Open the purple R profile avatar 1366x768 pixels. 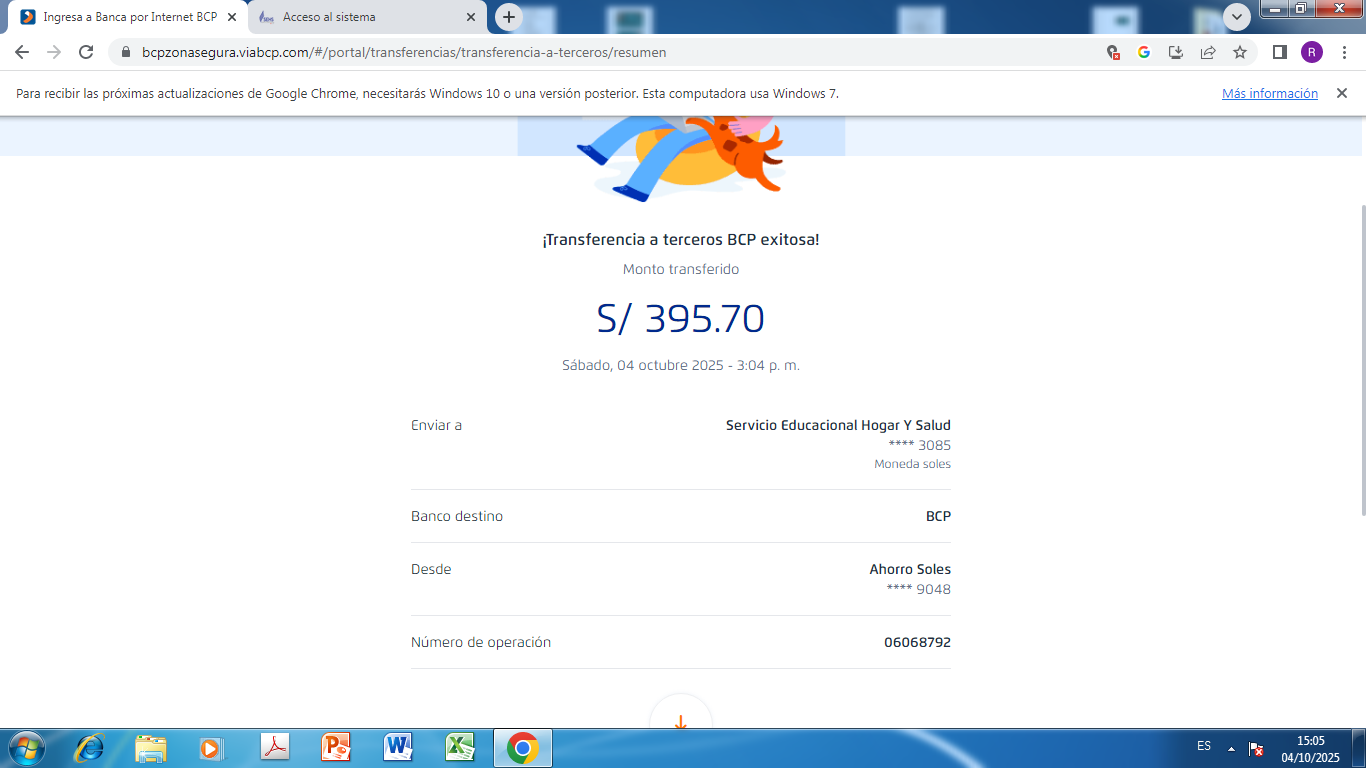[1311, 52]
